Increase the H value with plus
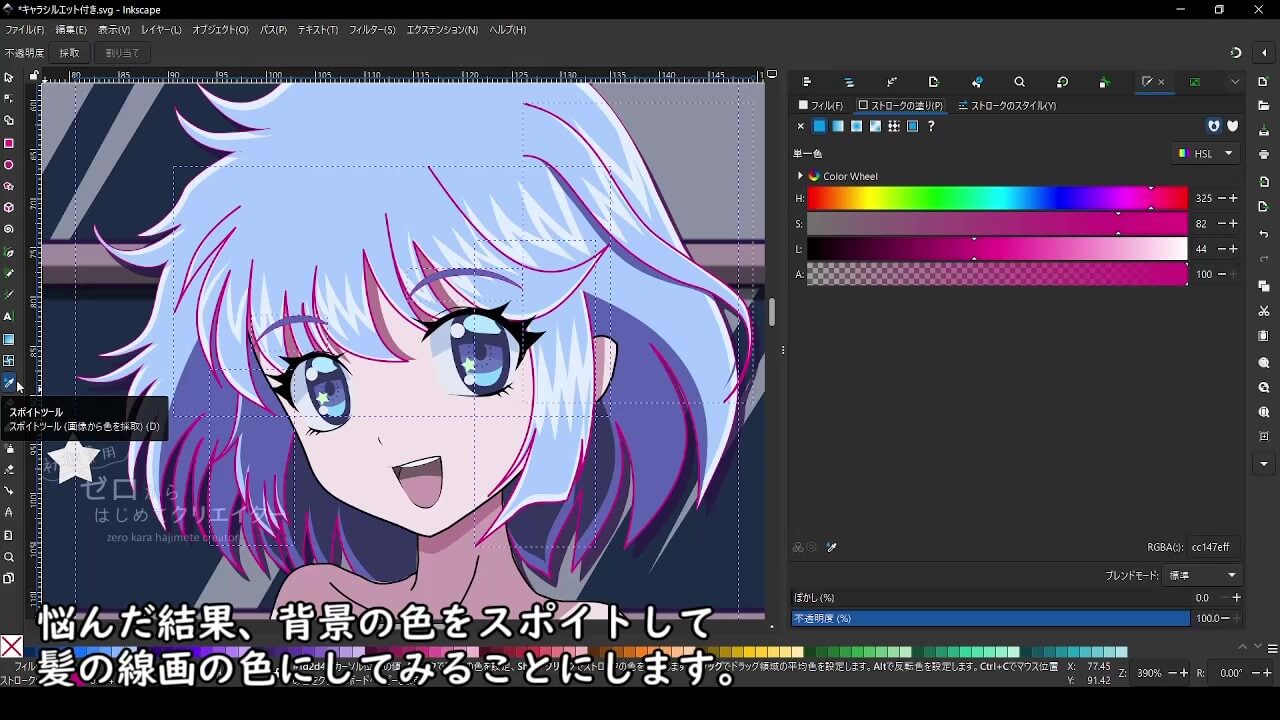1280x720 pixels. pyautogui.click(x=1233, y=198)
